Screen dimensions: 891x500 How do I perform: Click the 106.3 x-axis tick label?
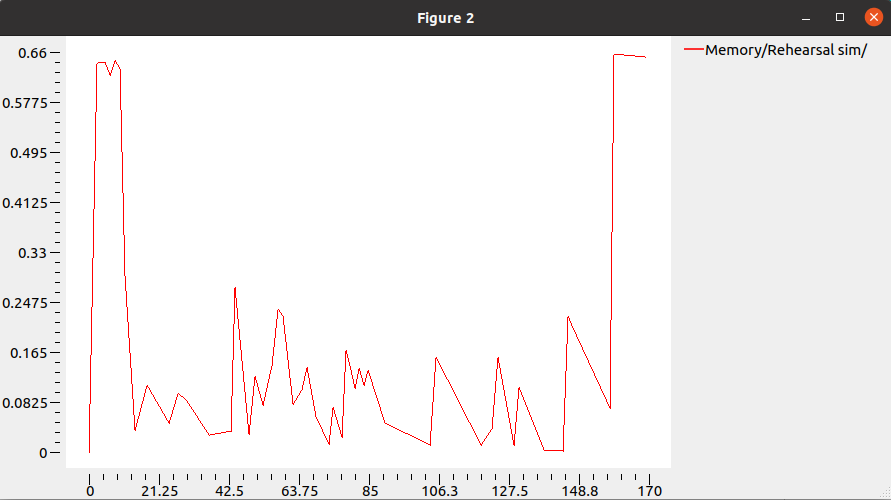coord(440,491)
